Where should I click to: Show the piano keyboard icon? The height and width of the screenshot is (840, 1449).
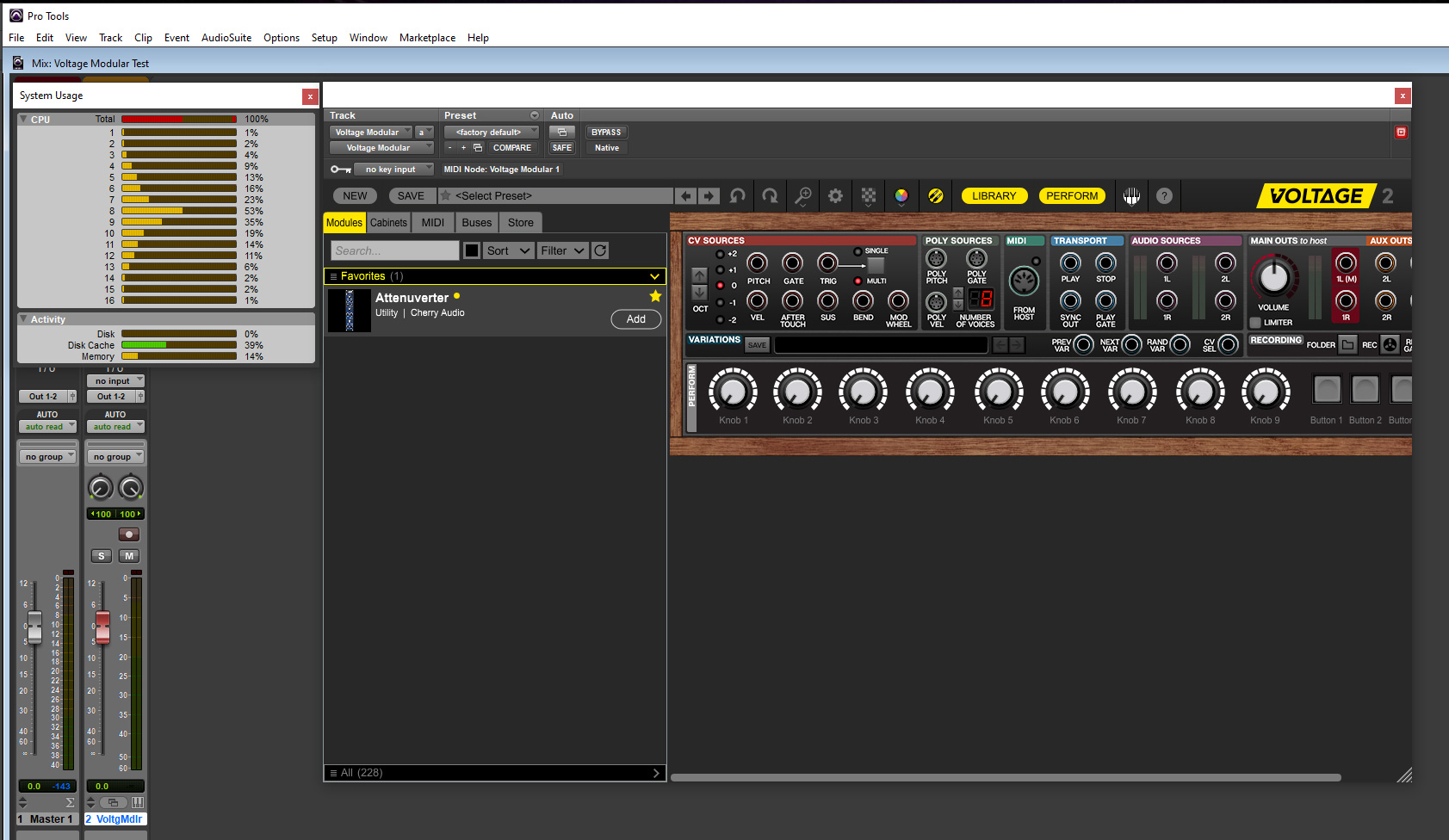point(1131,196)
